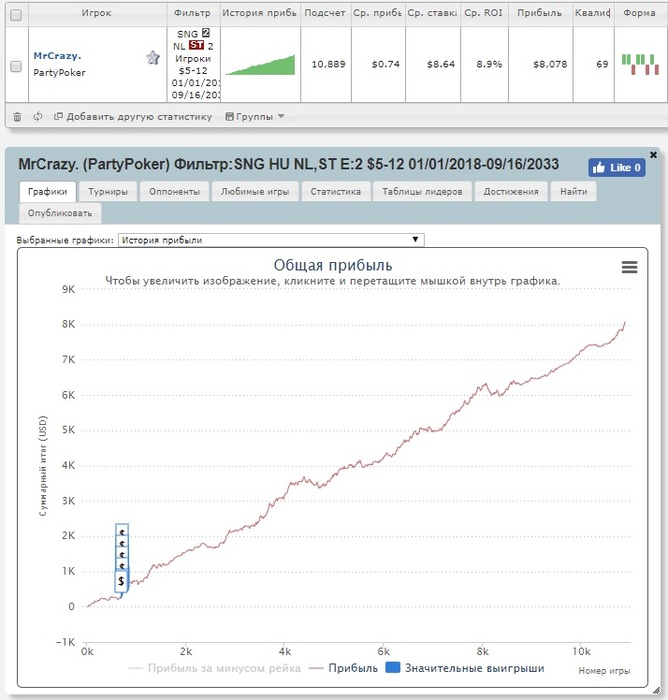This screenshot has height=700, width=668.
Task: Click Добавить другую статистику link
Action: tap(133, 117)
